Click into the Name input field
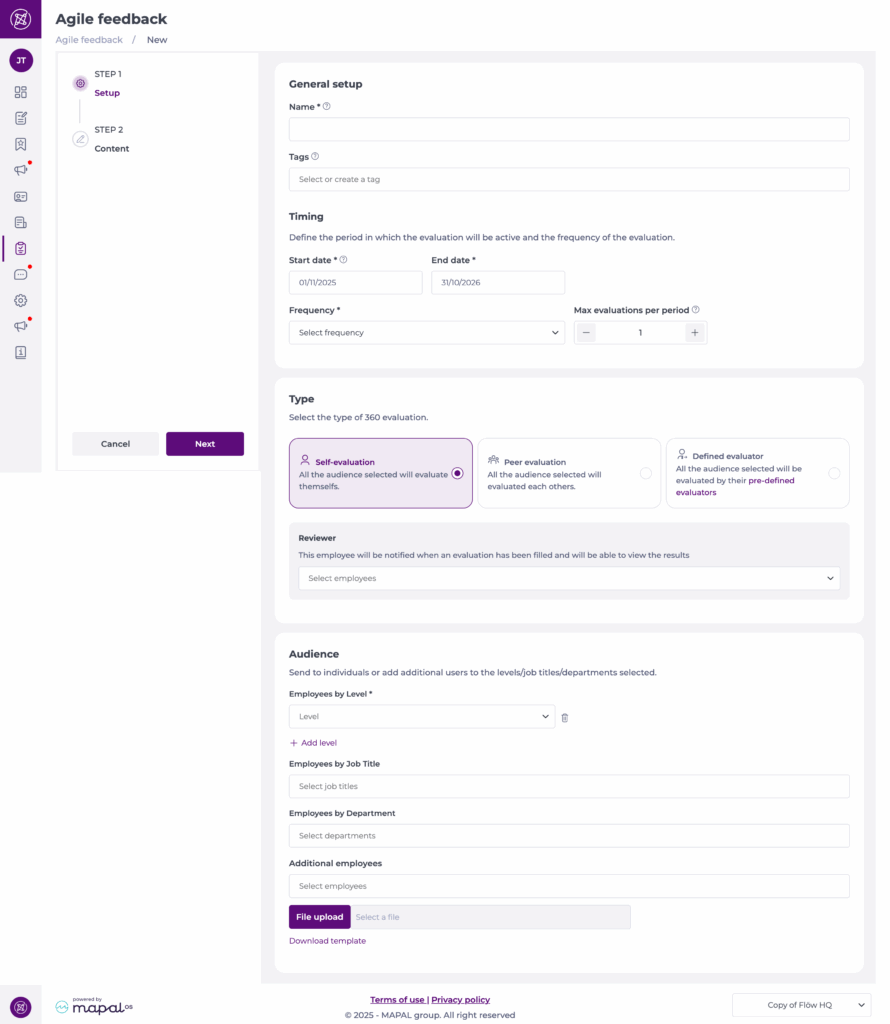Viewport: 890px width, 1024px height. point(568,129)
